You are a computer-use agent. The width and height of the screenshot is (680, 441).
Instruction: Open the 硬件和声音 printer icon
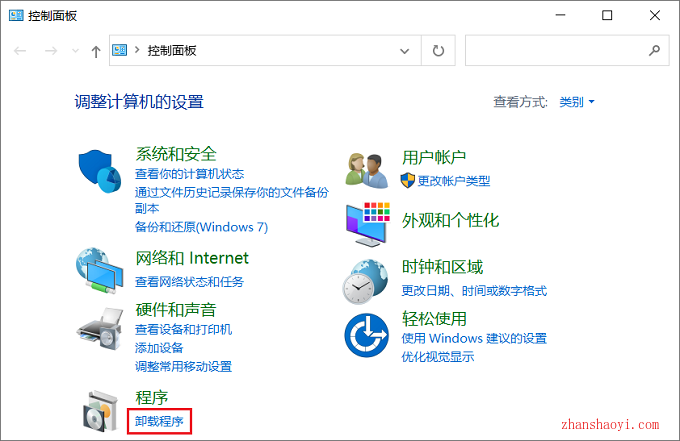100,328
